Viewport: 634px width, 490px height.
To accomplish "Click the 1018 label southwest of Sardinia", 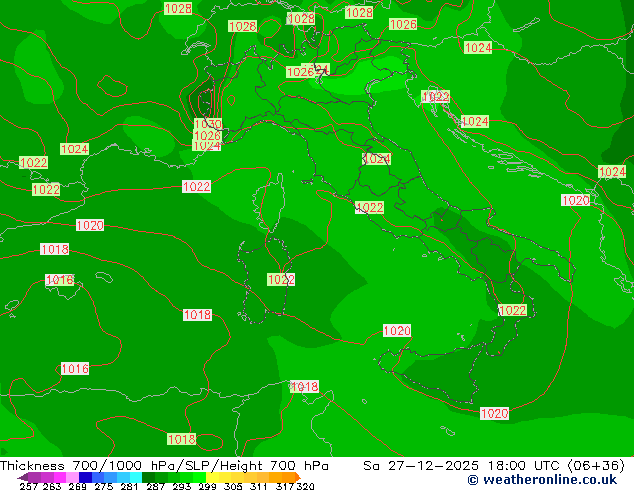I will 197,315.
